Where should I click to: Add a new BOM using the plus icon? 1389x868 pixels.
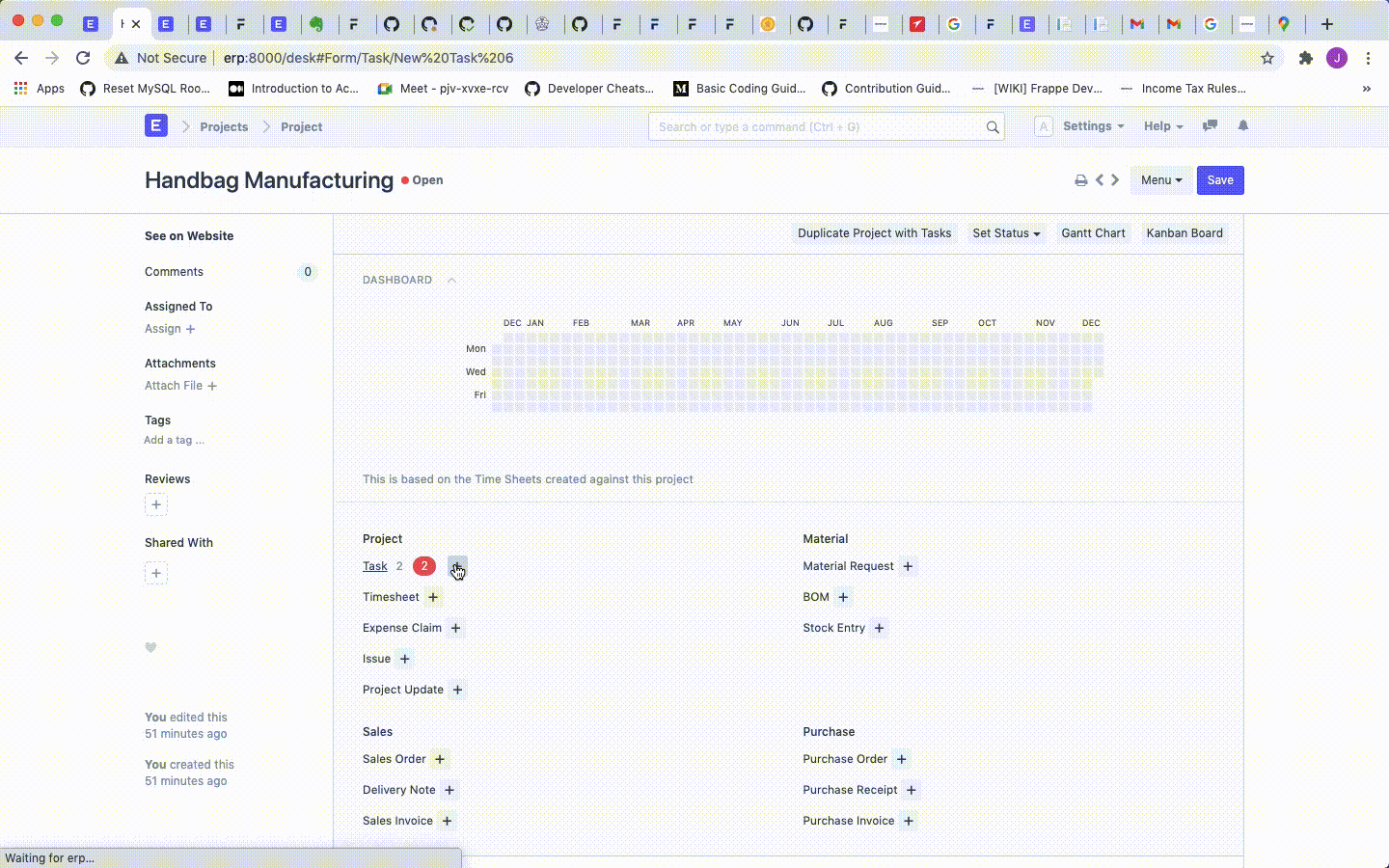(x=843, y=597)
